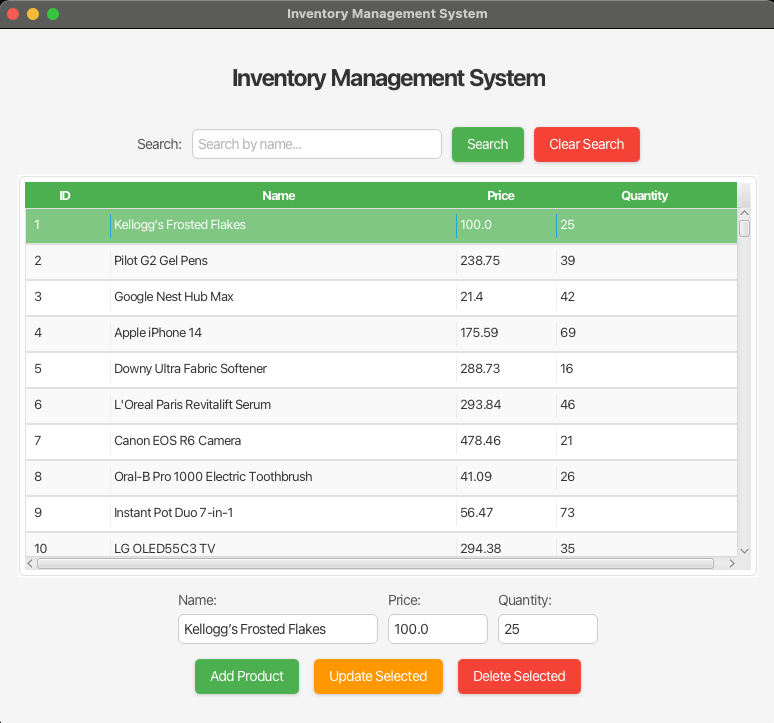774x723 pixels.
Task: Sort by the Quantity column header
Action: click(645, 195)
